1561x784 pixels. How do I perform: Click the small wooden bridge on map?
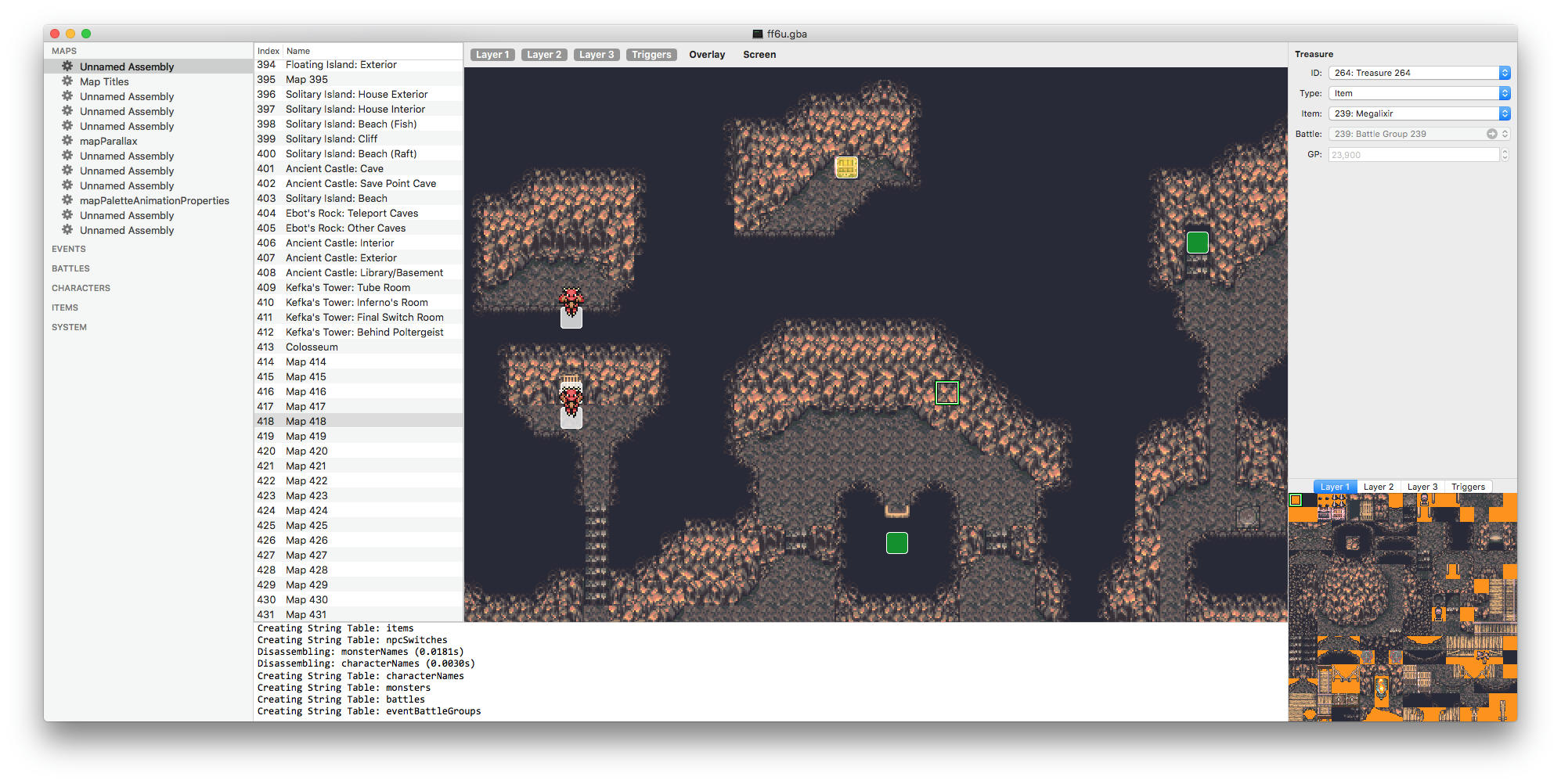click(896, 510)
